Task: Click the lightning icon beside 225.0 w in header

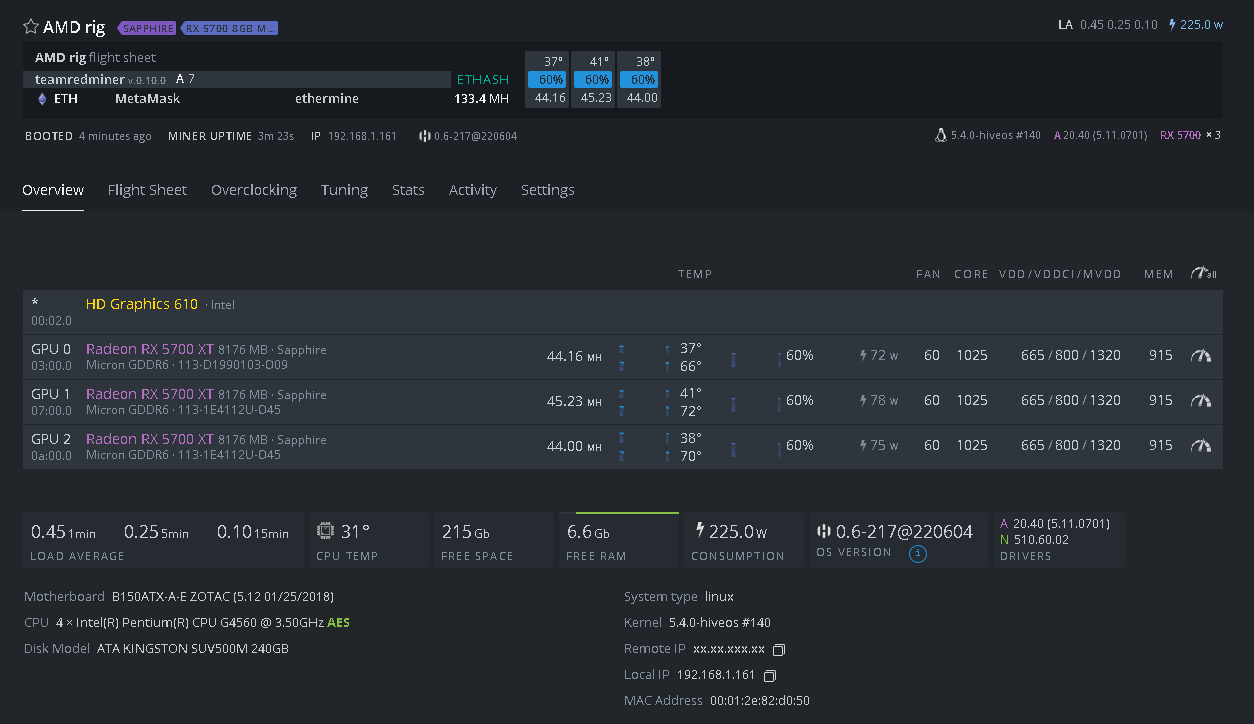Action: pos(1172,24)
